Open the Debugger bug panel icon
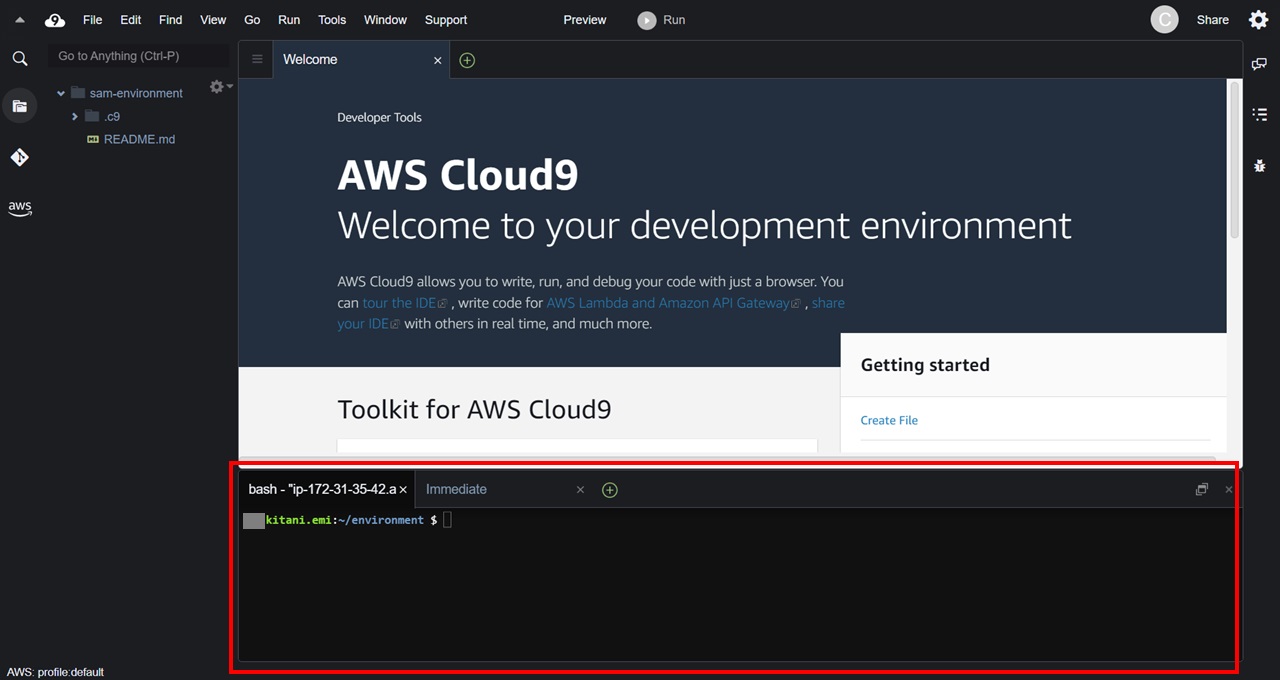The image size is (1280, 680). (1260, 165)
